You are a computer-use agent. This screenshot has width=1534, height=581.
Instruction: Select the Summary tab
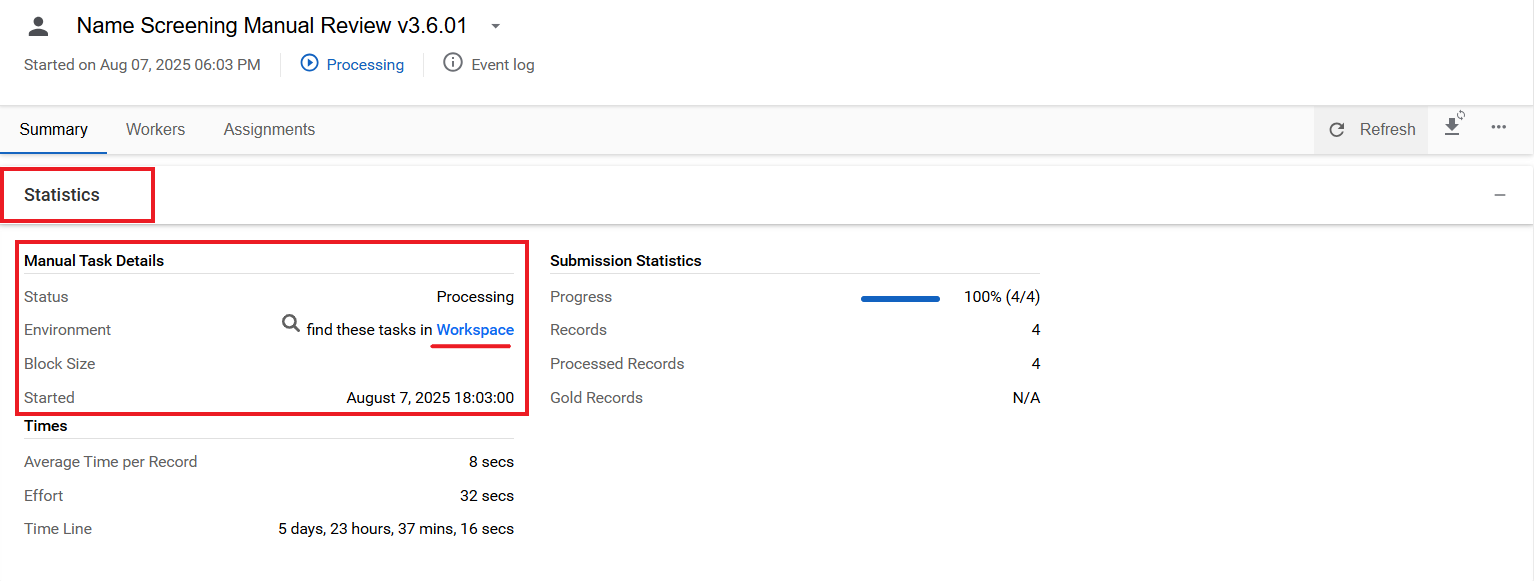coord(54,130)
